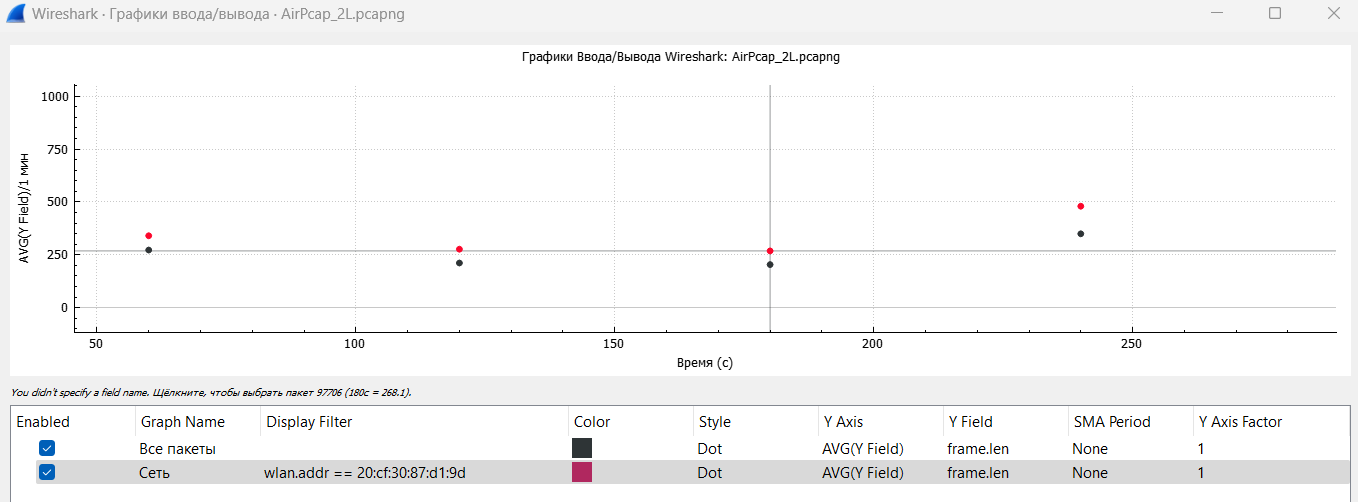1358x502 pixels.
Task: Click the red data point at 240 seconds
Action: pyautogui.click(x=1081, y=206)
